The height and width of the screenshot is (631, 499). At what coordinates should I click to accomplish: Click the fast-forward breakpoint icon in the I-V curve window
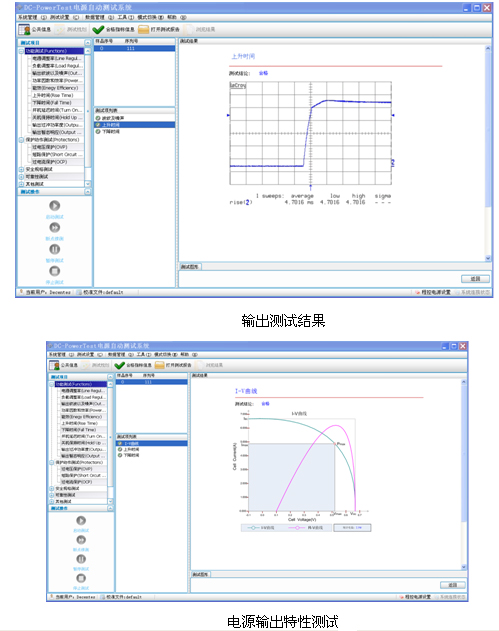tap(81, 540)
